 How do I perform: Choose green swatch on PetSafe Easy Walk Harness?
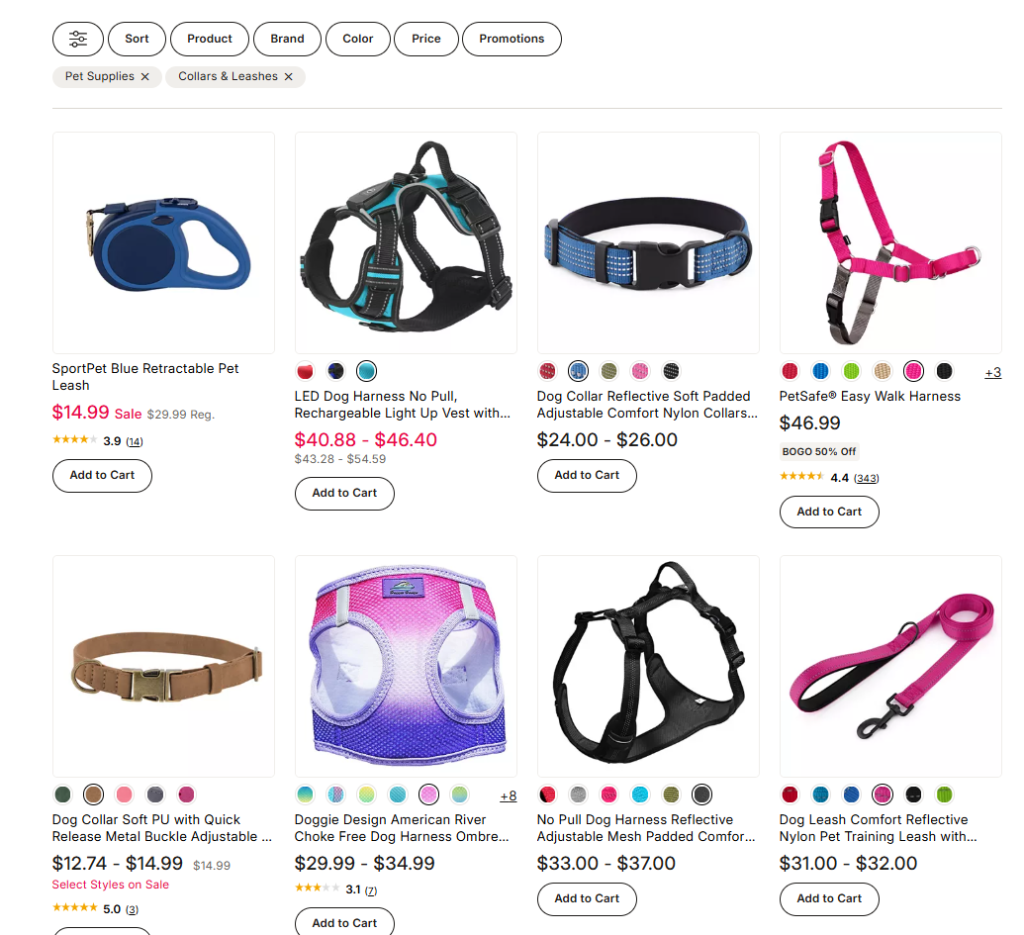pyautogui.click(x=851, y=372)
